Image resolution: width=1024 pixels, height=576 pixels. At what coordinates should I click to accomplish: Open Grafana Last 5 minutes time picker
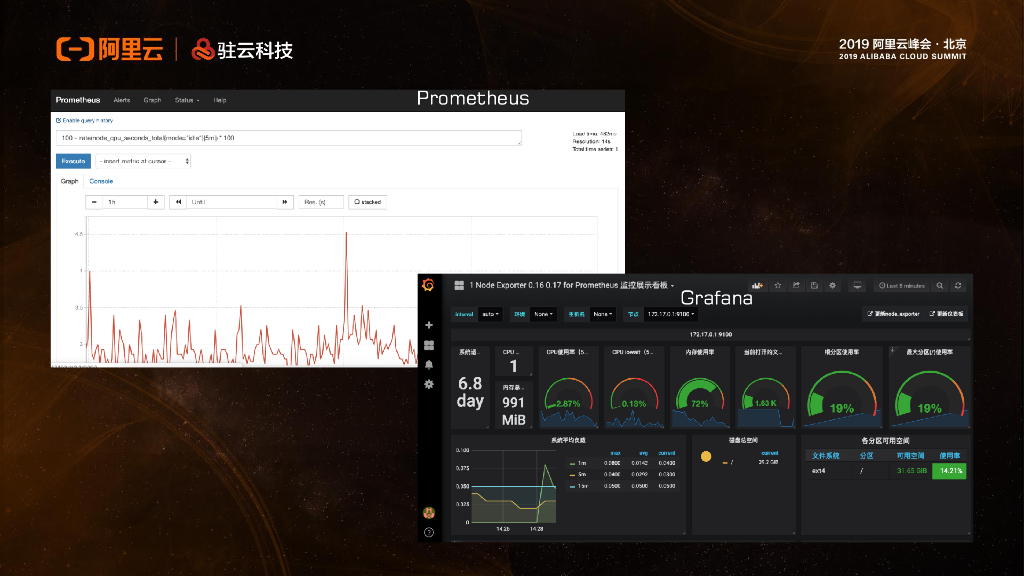click(902, 285)
